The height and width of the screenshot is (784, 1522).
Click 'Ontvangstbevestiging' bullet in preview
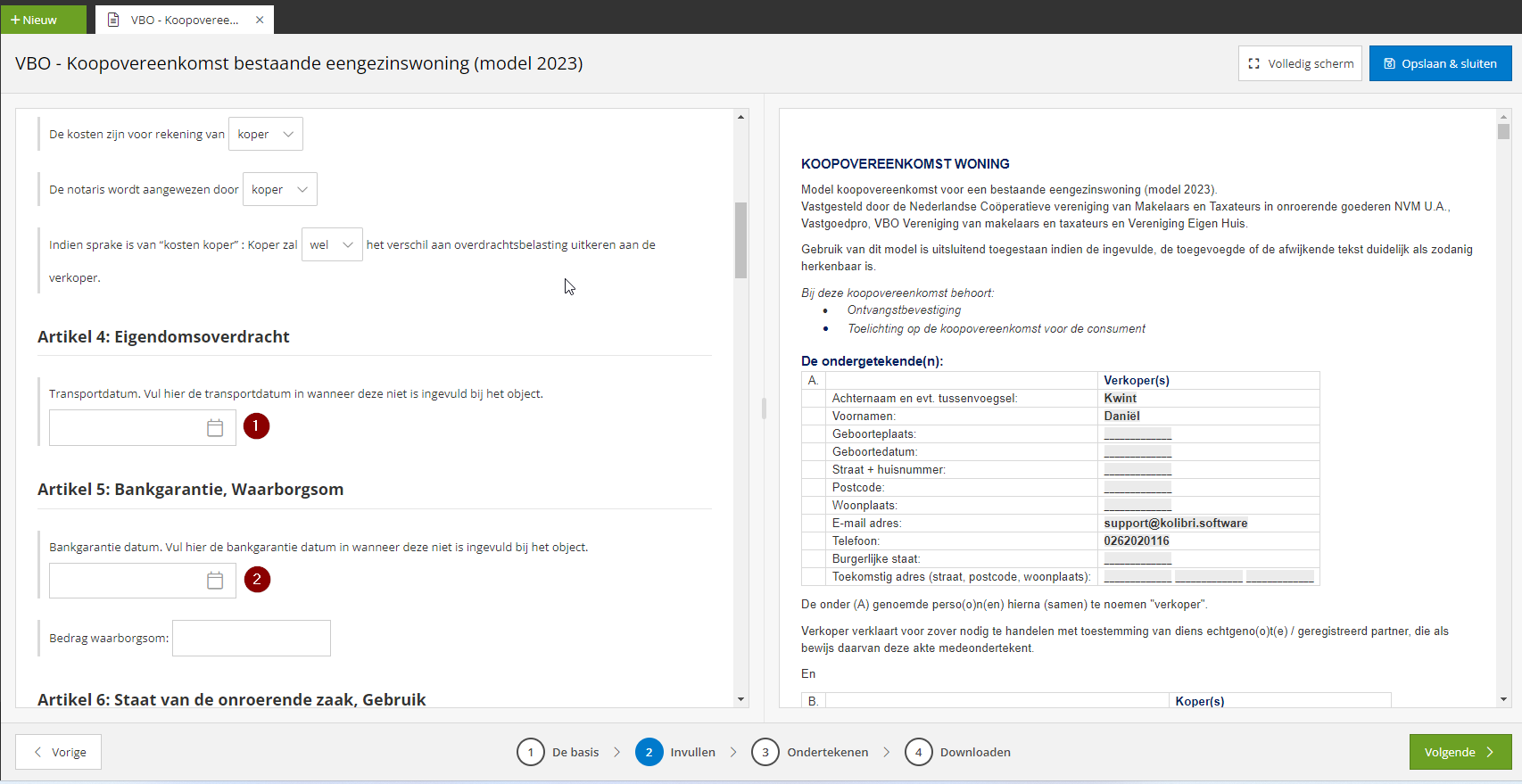[x=904, y=309]
